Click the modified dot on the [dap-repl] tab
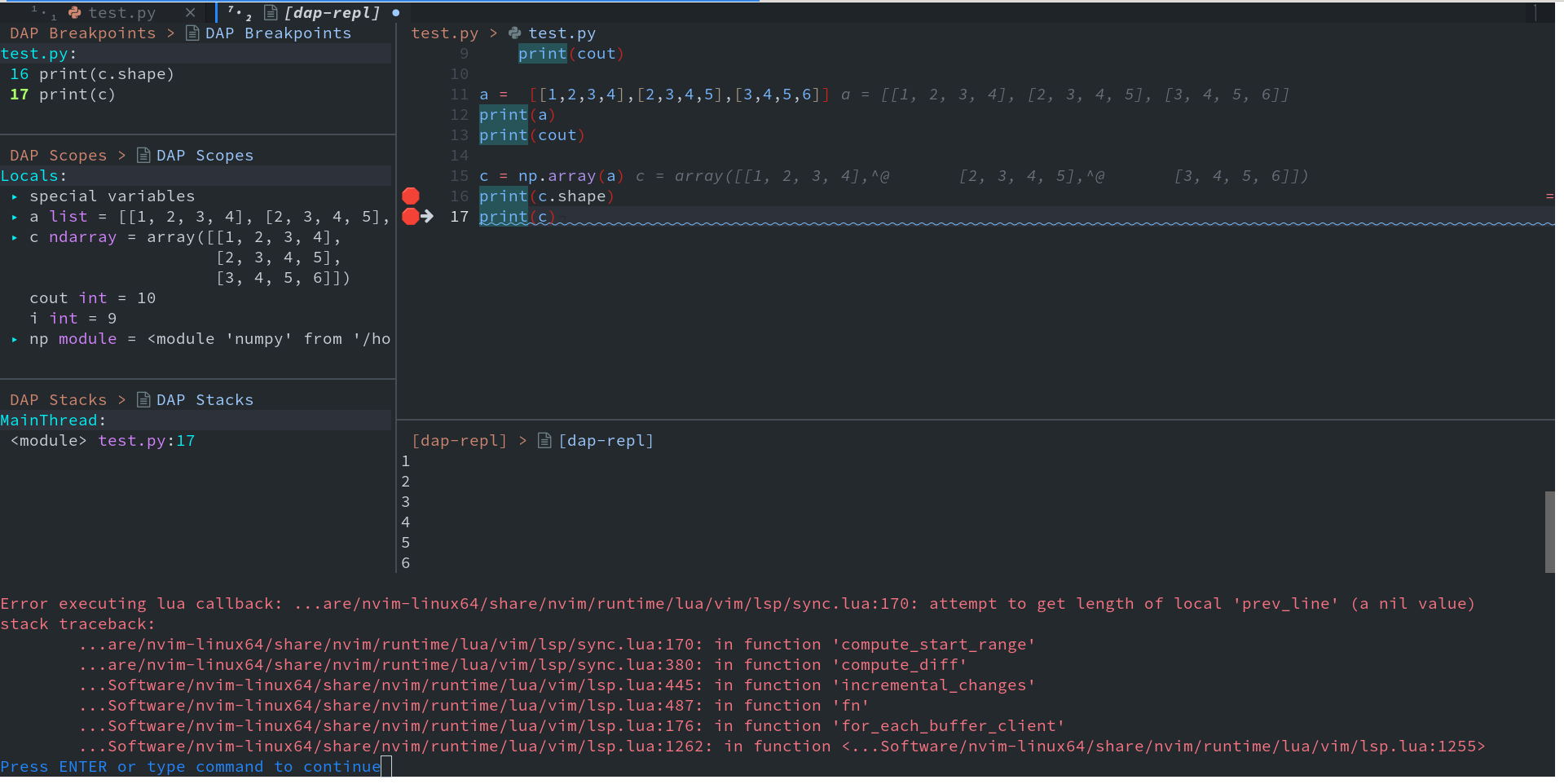Image resolution: width=1564 pixels, height=784 pixels. 396,12
